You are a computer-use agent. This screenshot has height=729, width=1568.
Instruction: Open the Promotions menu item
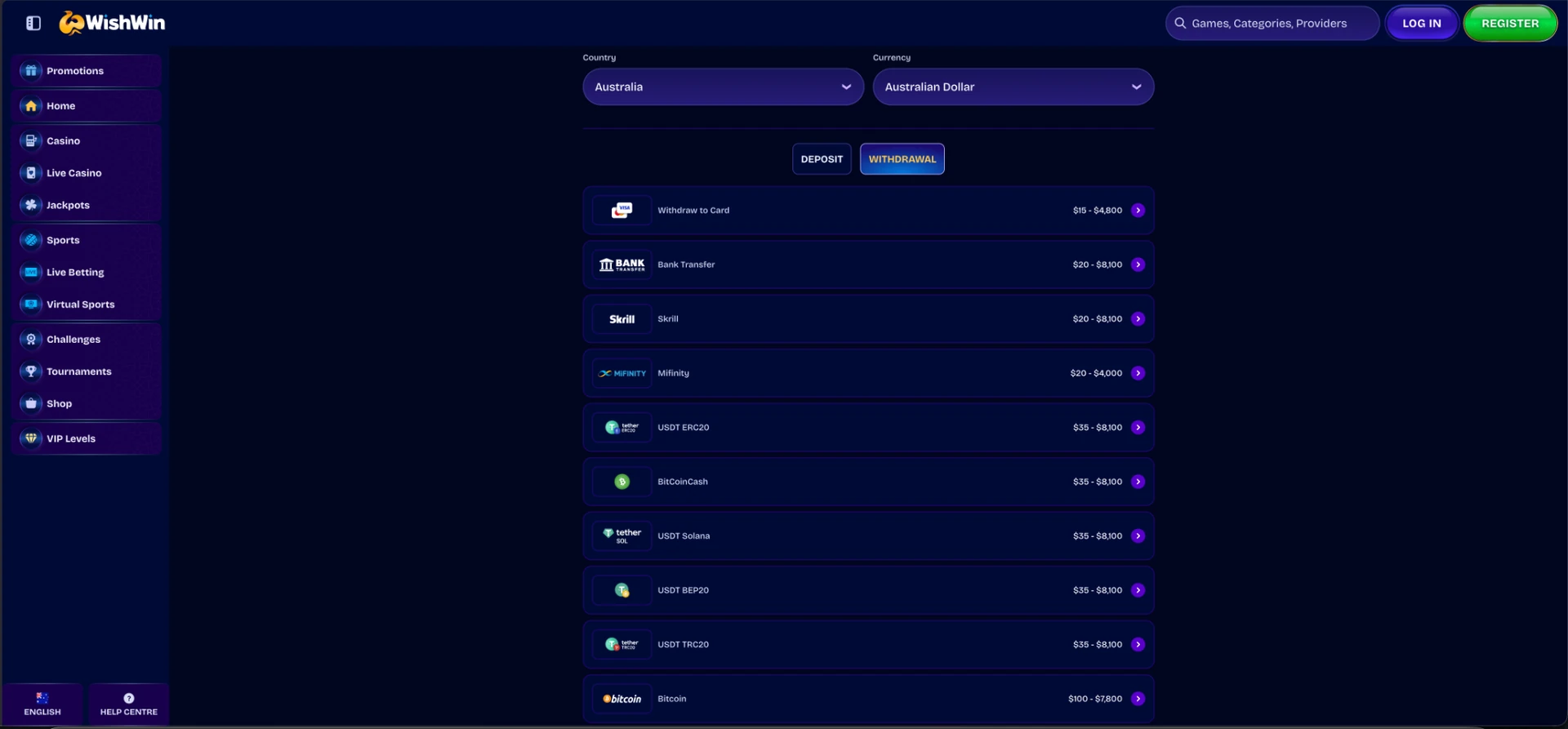(x=87, y=71)
